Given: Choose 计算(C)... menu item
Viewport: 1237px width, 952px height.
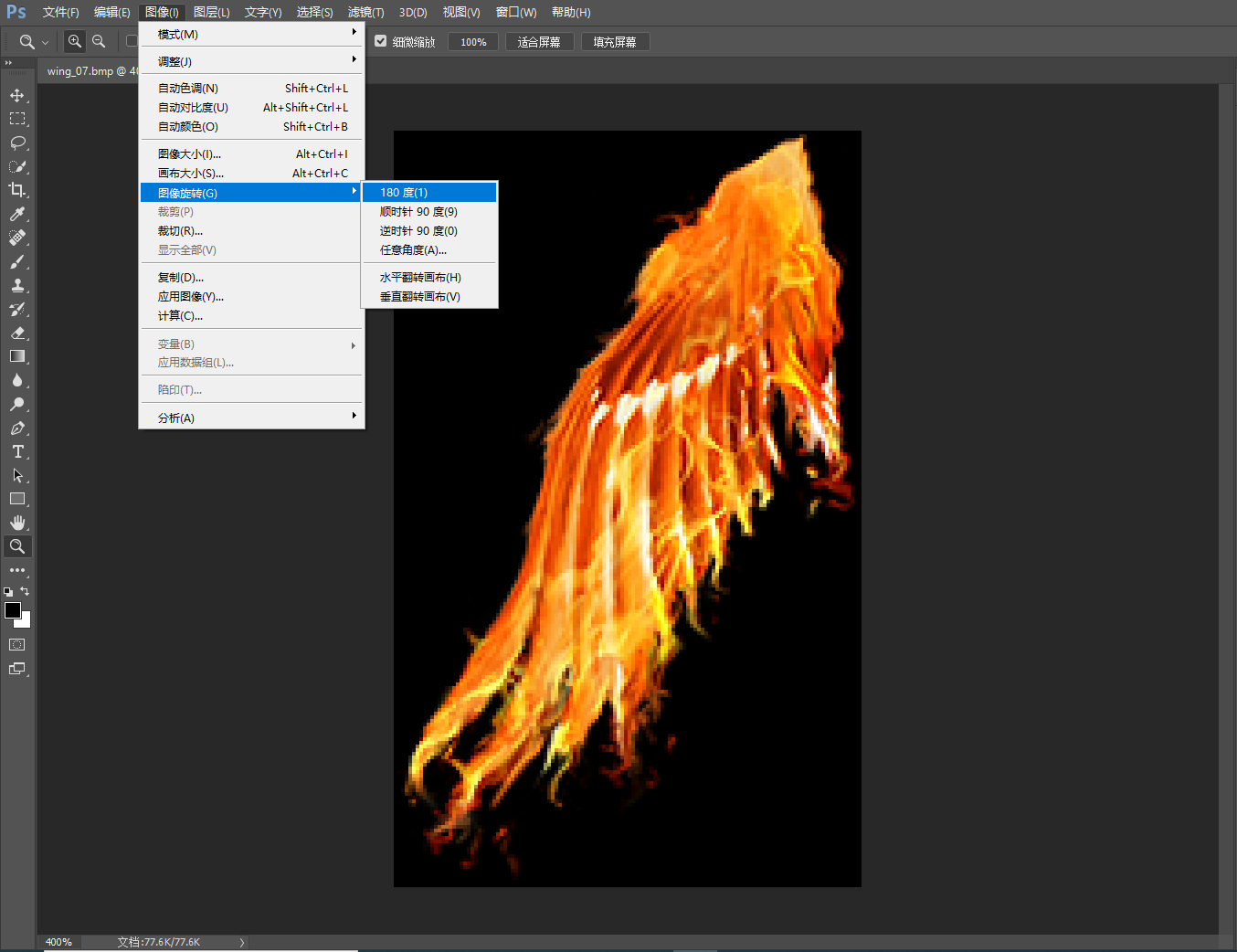Looking at the screenshot, I should [x=251, y=315].
